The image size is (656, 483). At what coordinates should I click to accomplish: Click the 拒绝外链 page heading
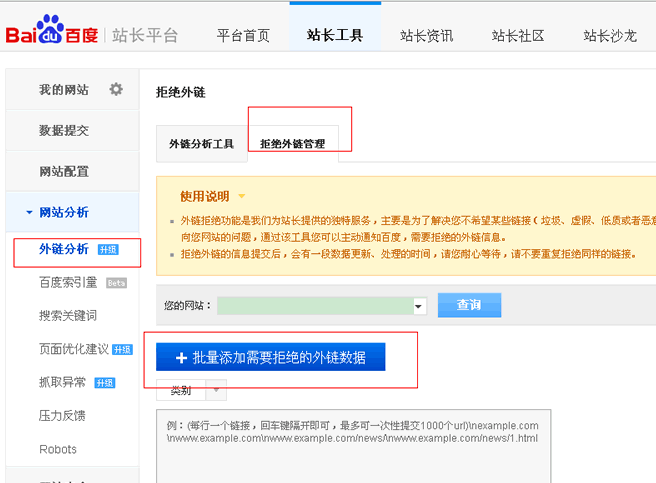(x=181, y=92)
